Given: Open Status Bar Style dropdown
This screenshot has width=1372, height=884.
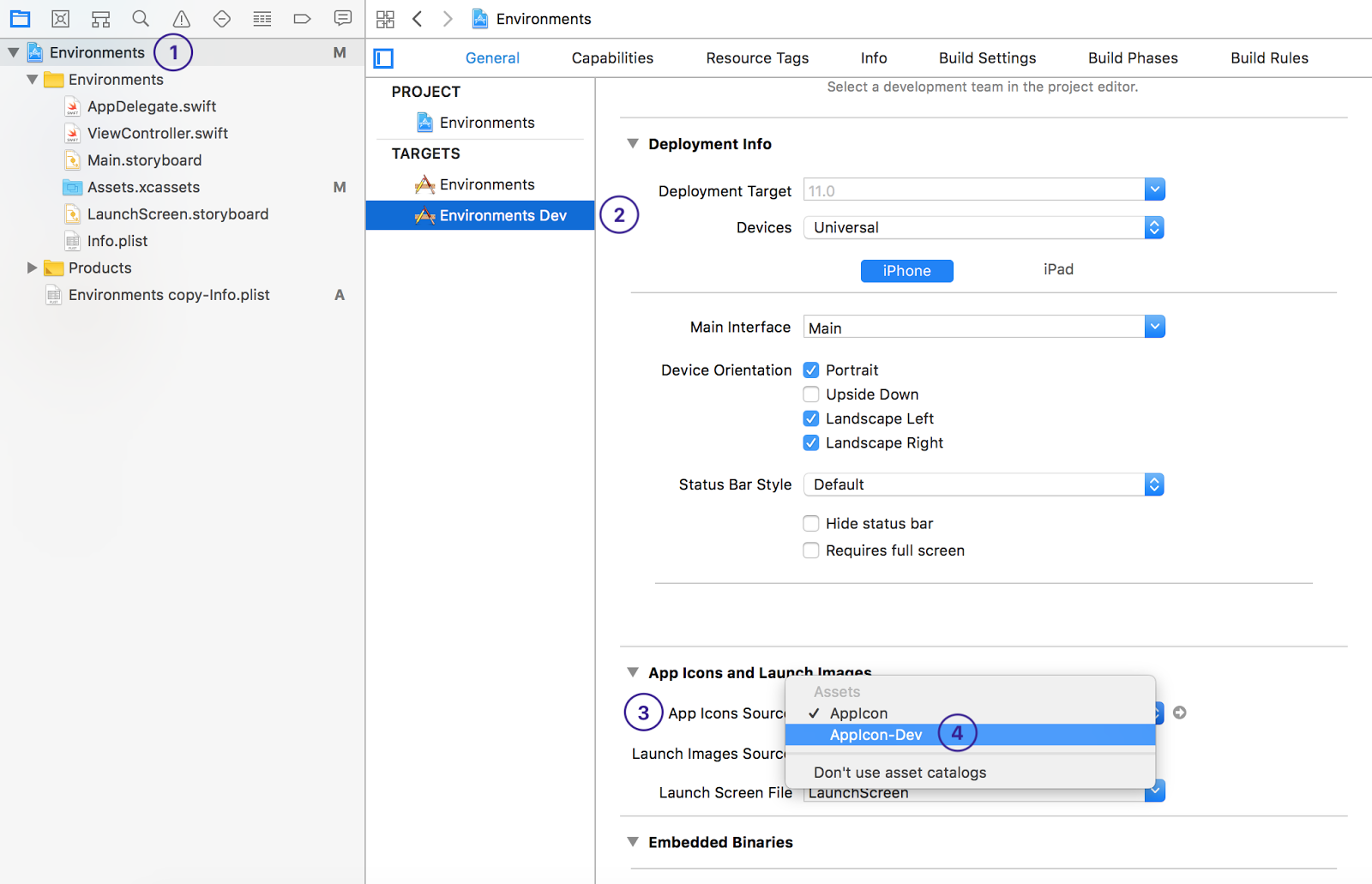Looking at the screenshot, I should click(984, 484).
